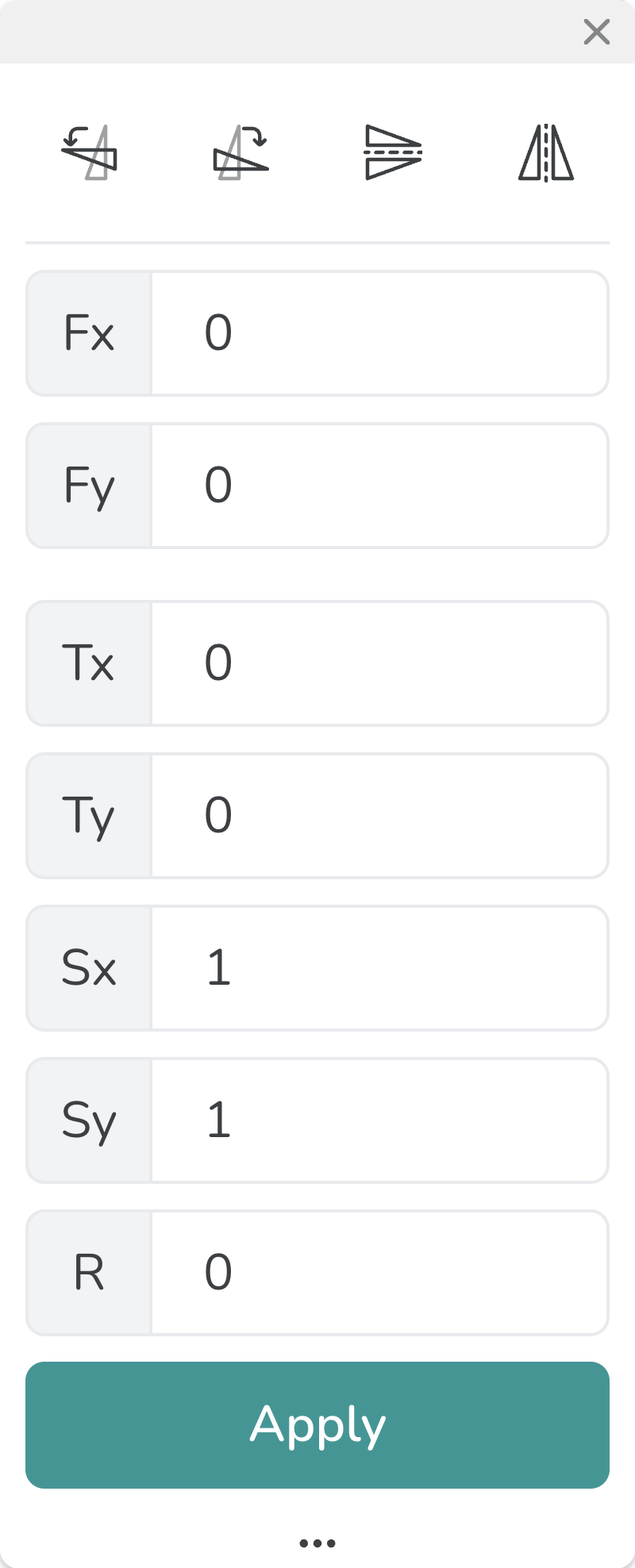This screenshot has width=635, height=1568.
Task: Select the Tx label tag
Action: coord(89,663)
